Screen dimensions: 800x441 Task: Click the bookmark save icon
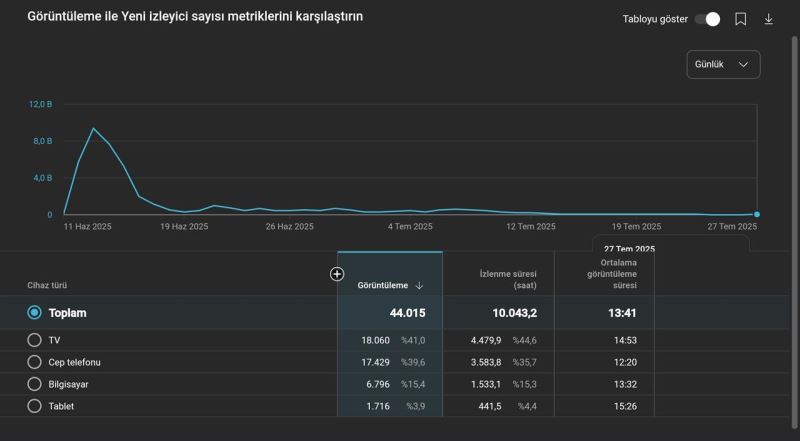pos(741,19)
